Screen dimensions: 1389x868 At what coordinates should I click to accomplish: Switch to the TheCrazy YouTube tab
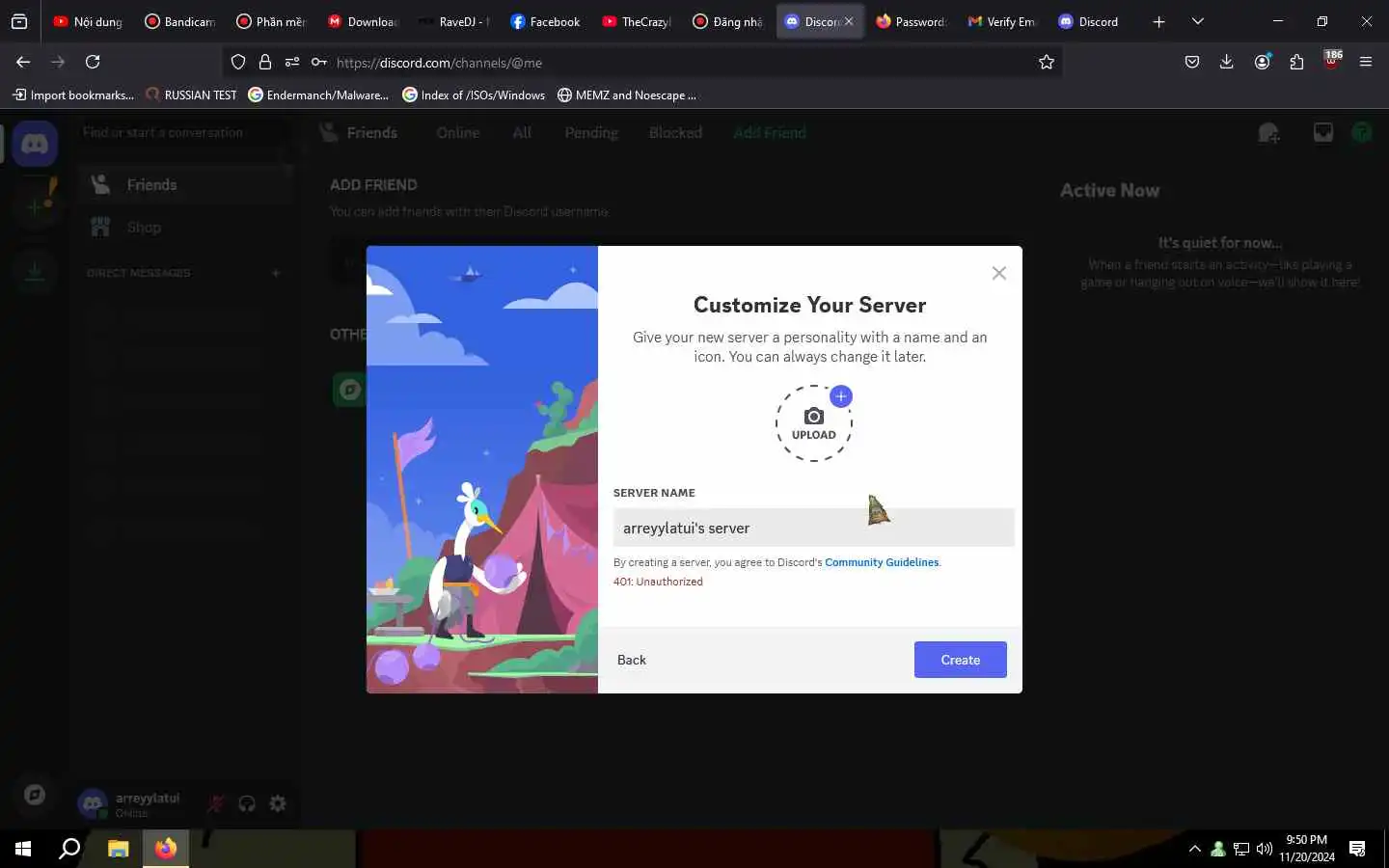(638, 21)
